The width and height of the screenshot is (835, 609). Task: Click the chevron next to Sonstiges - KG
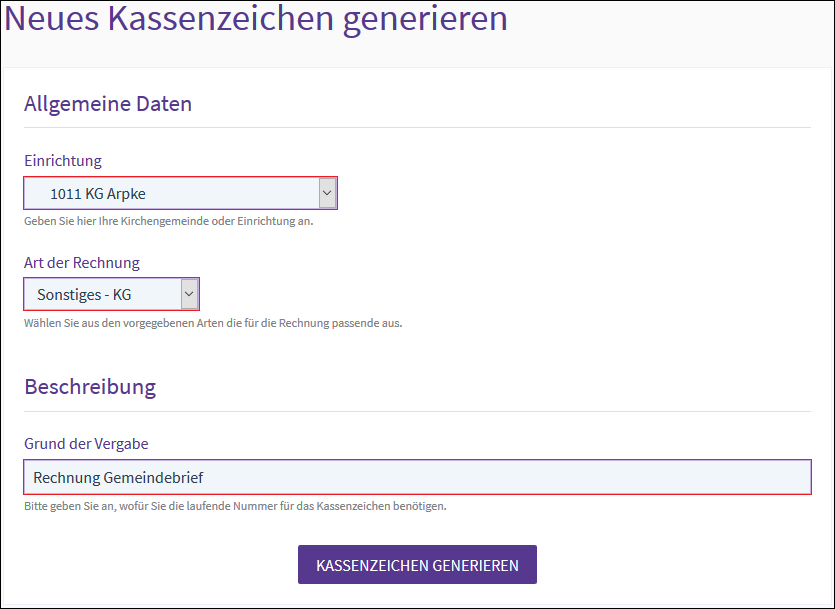coord(189,294)
